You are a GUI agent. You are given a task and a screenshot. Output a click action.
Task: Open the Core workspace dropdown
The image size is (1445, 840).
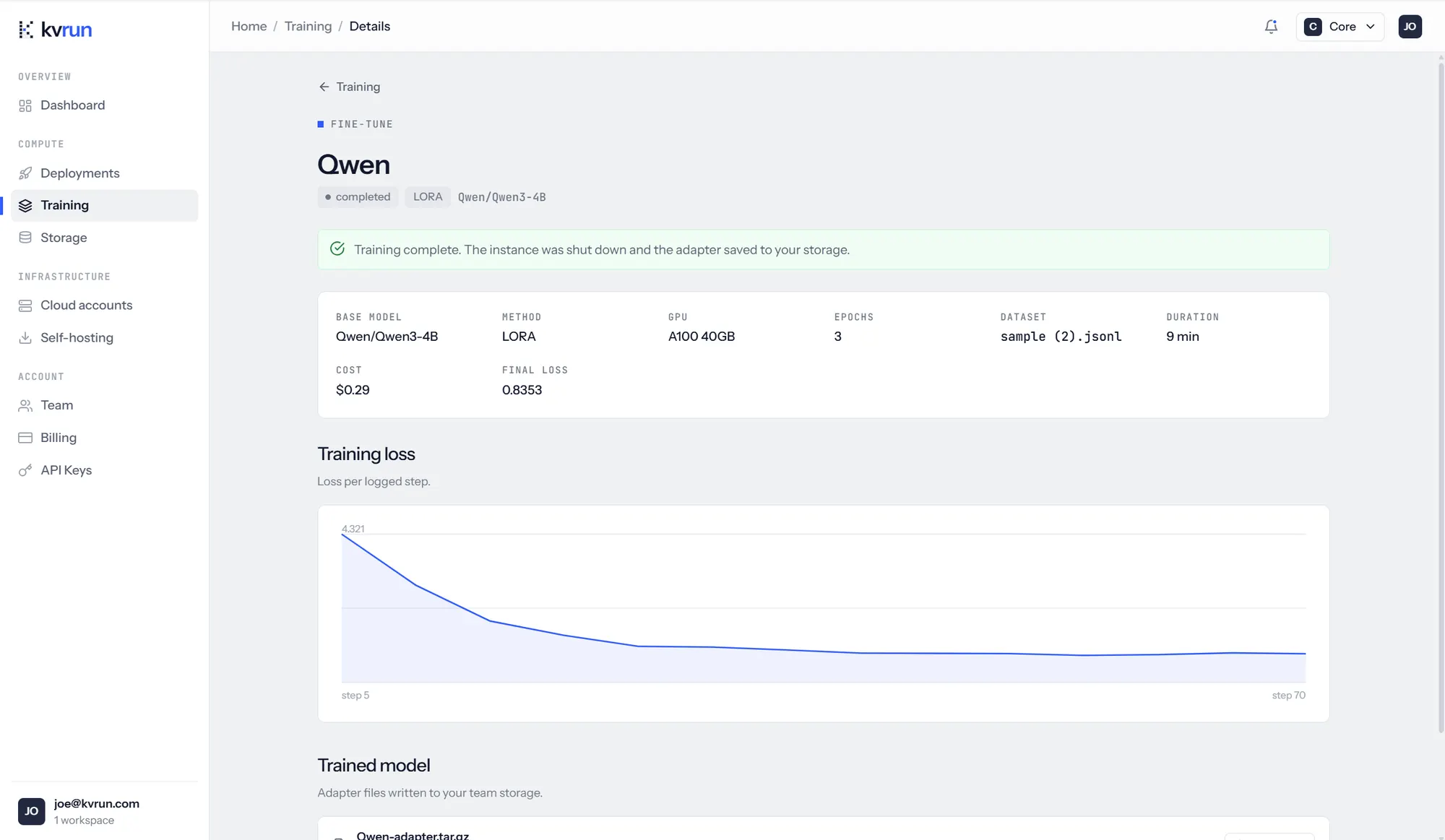point(1340,27)
